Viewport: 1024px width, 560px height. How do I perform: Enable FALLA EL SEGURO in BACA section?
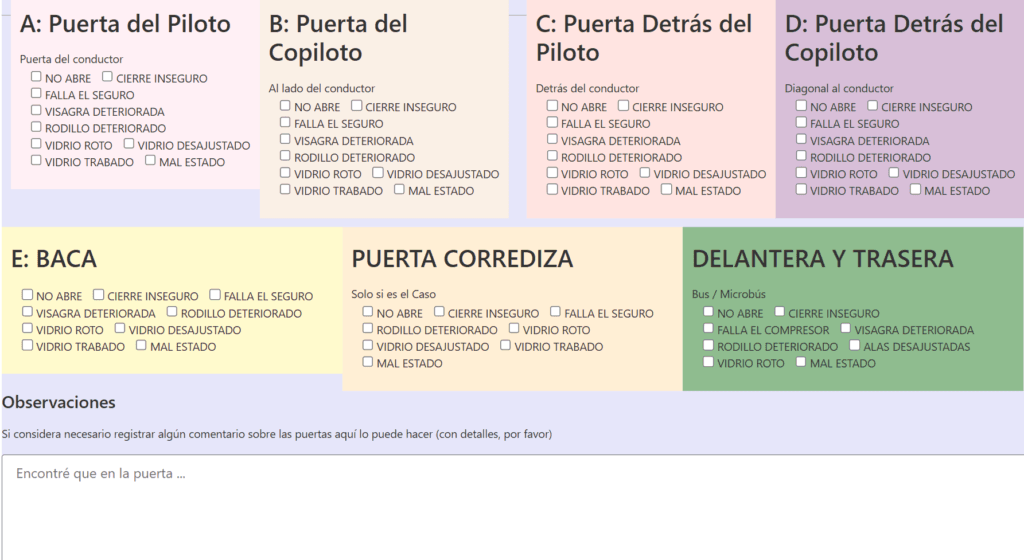pos(215,295)
